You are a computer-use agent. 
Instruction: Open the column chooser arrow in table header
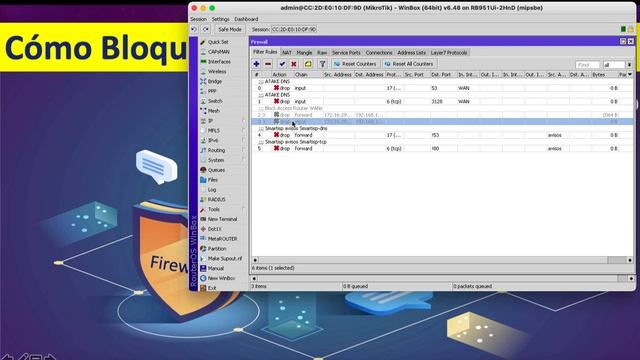(x=630, y=75)
